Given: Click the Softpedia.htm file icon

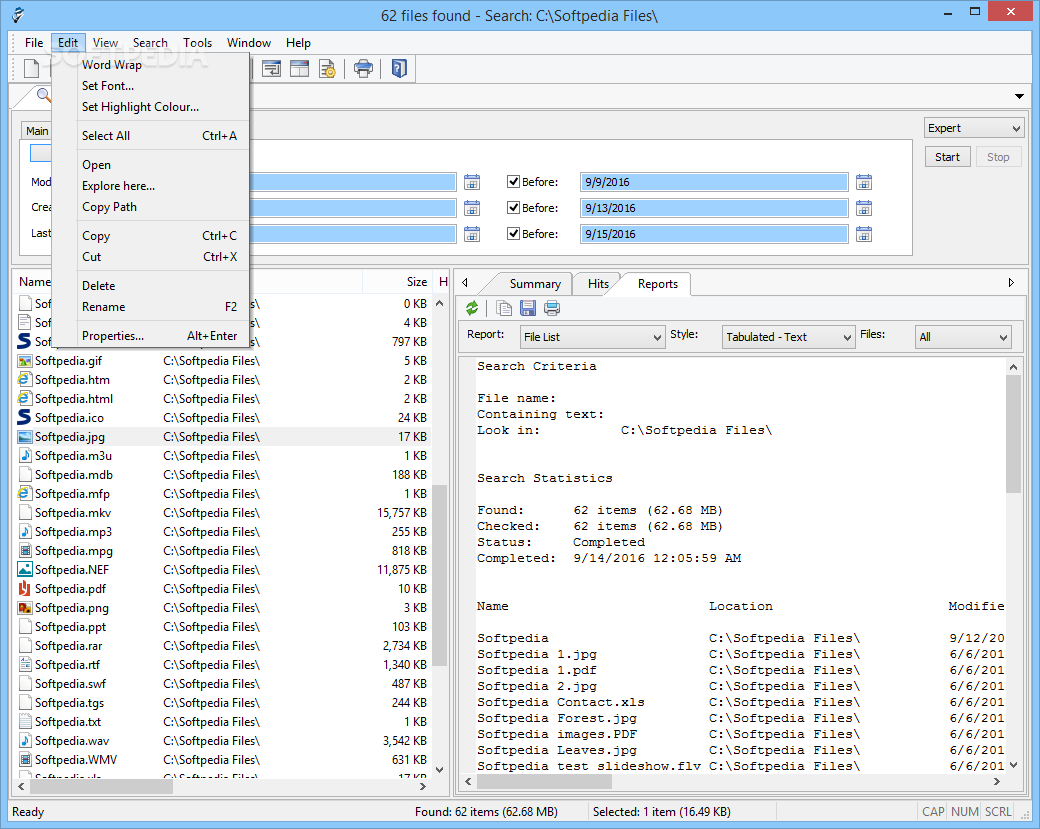Looking at the screenshot, I should [x=25, y=379].
